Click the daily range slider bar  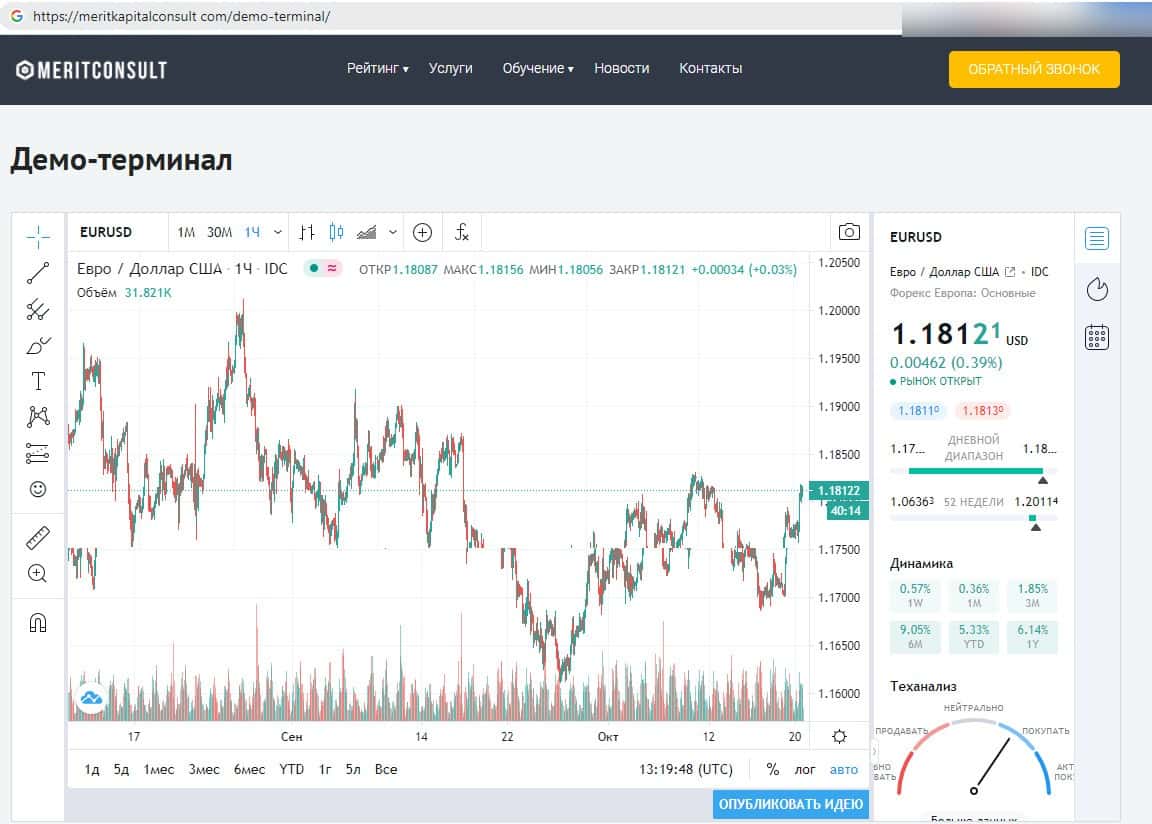[x=973, y=471]
